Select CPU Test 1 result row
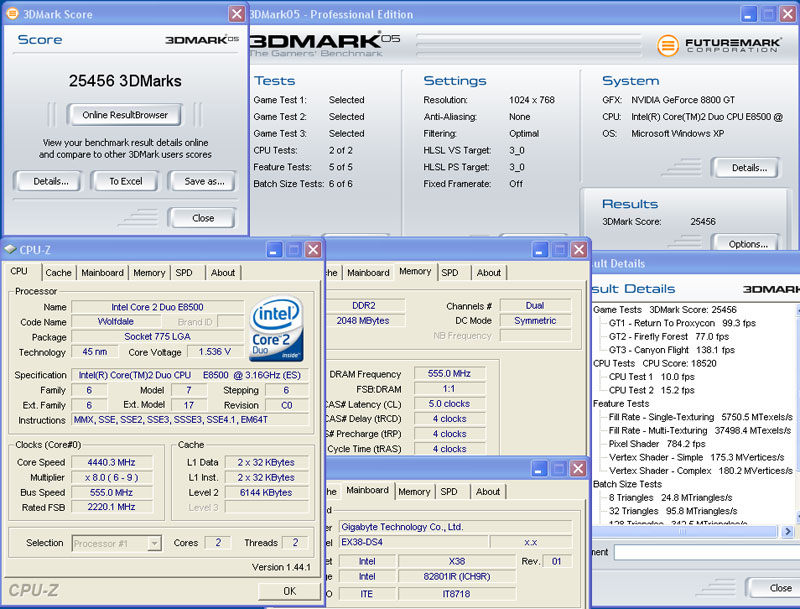This screenshot has height=609, width=800. tap(652, 376)
